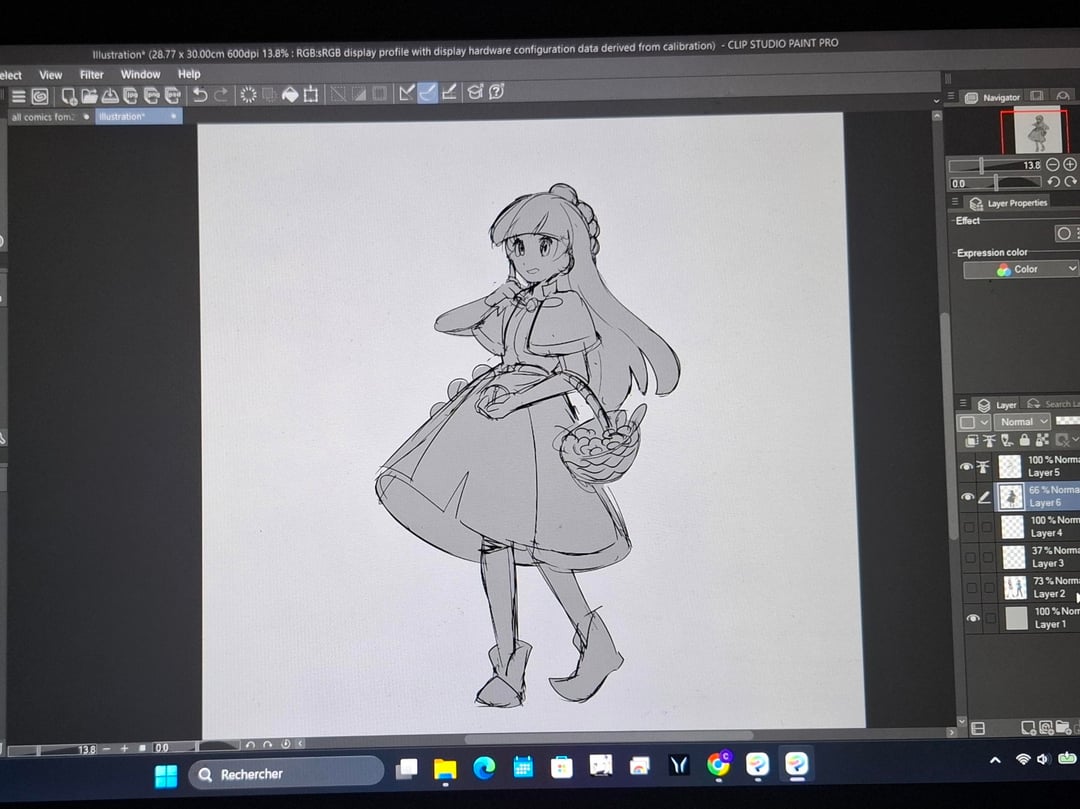Open the Filter menu
The image size is (1080, 809).
pos(91,74)
